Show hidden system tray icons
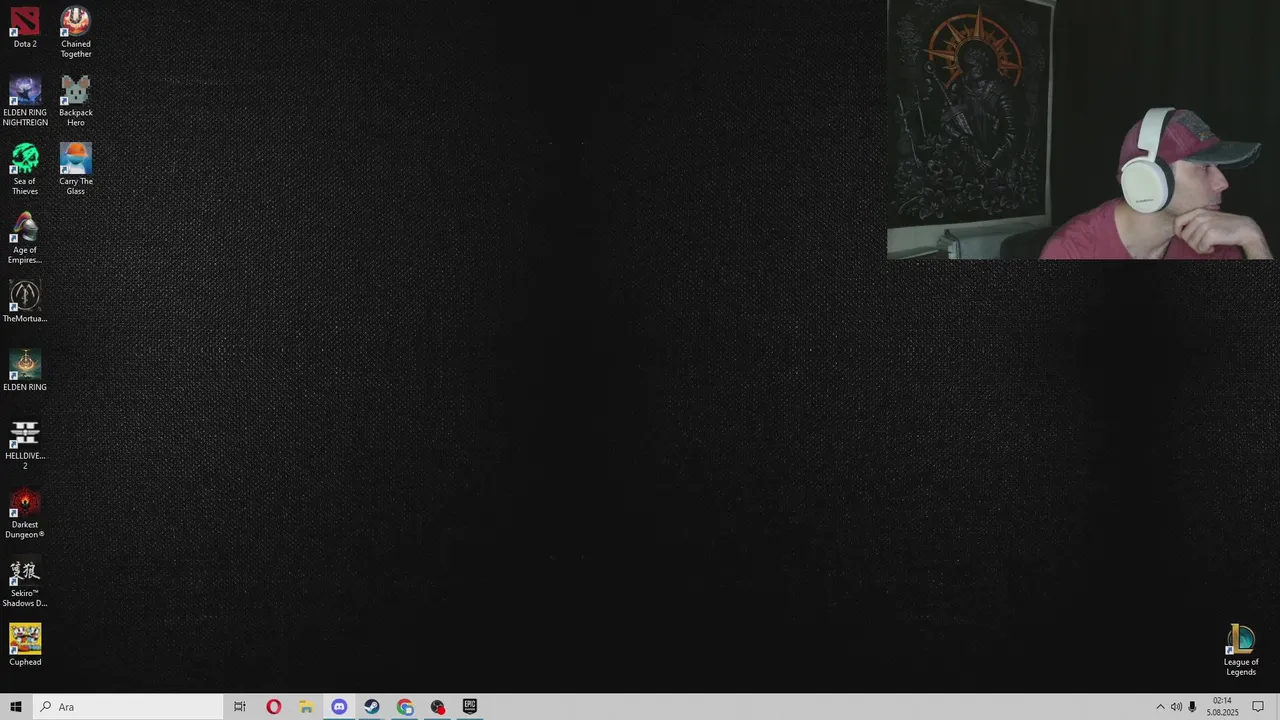The width and height of the screenshot is (1280, 720). pyautogui.click(x=1160, y=707)
